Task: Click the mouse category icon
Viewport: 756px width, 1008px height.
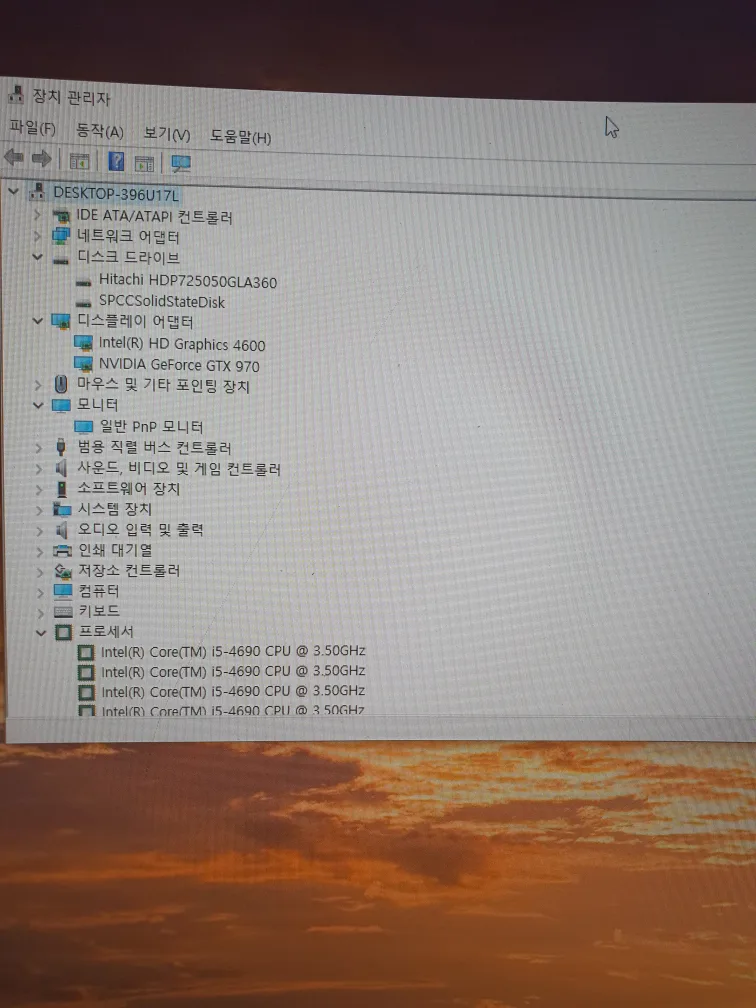Action: [x=61, y=384]
